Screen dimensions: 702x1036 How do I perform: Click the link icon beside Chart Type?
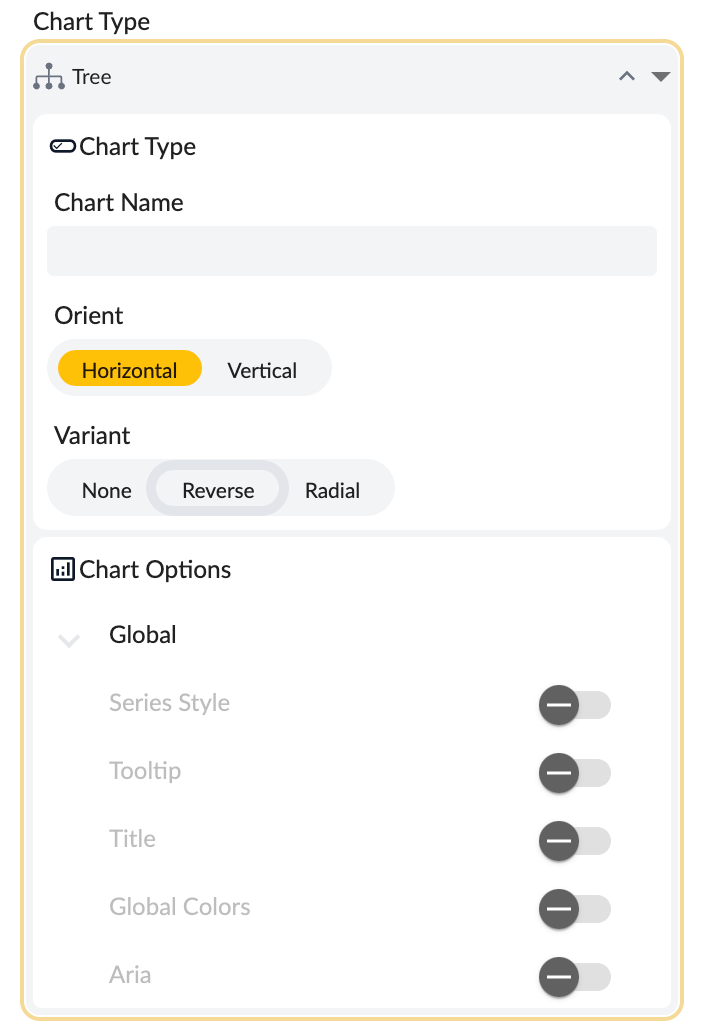pyautogui.click(x=62, y=146)
